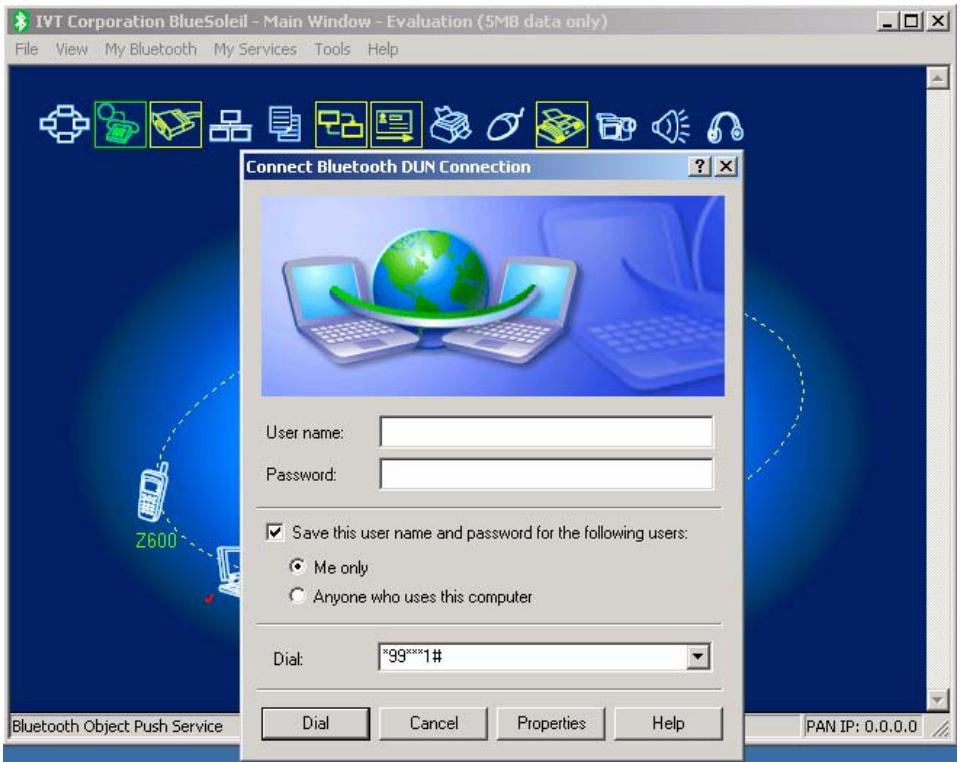The width and height of the screenshot is (962, 762).
Task: Click the Personal Area Networking service icon
Action: pos(64,125)
